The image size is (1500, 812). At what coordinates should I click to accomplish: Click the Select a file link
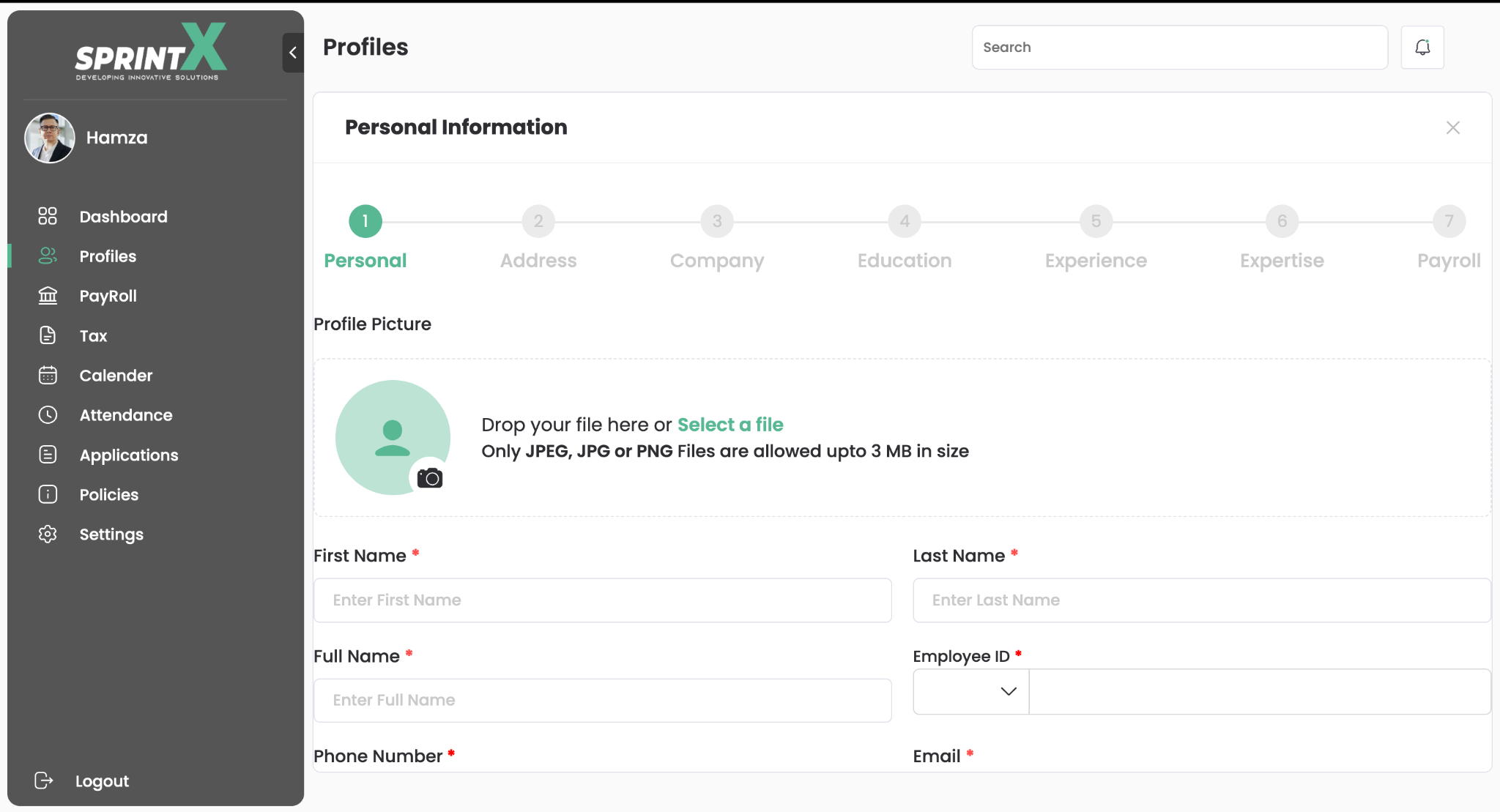tap(730, 425)
